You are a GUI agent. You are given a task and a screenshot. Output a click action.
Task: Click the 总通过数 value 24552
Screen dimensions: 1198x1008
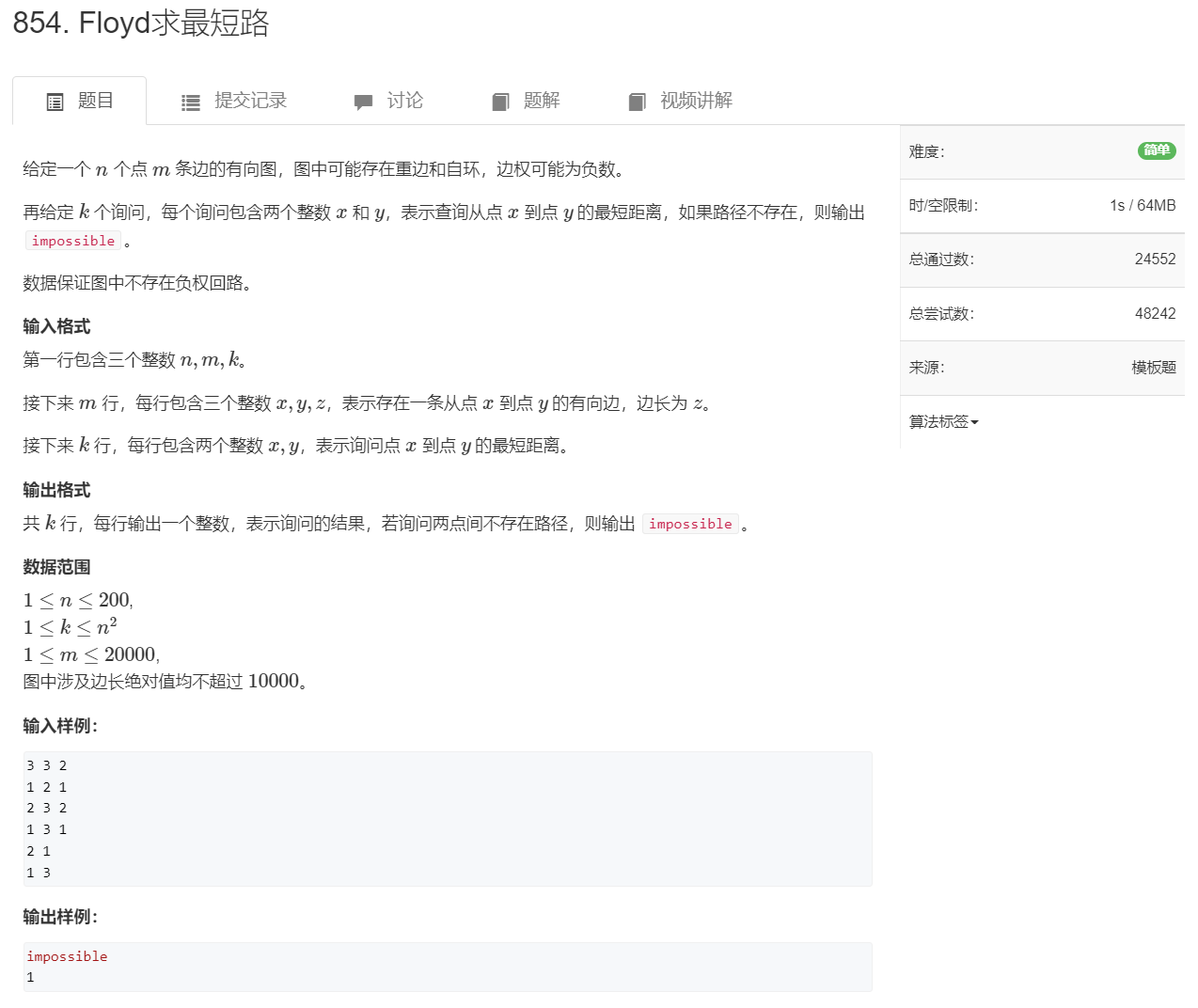(1155, 260)
